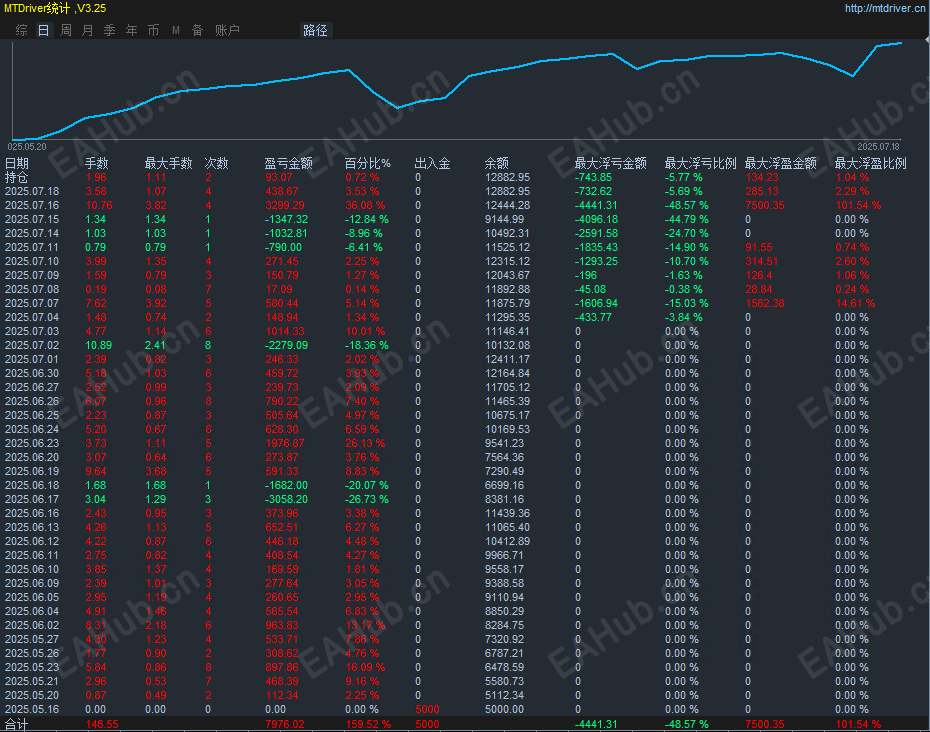Open the 周 weekly statistics tab
The height and width of the screenshot is (732, 930).
coord(66,30)
